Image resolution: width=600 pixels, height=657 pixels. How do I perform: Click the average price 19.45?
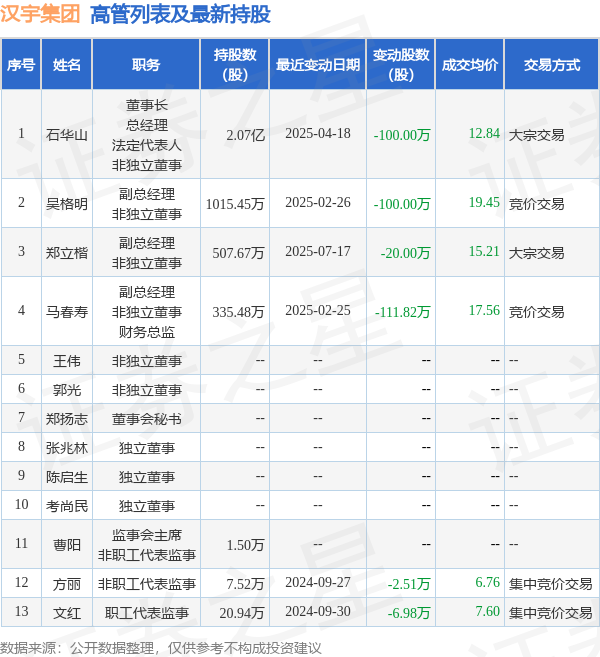coord(484,202)
